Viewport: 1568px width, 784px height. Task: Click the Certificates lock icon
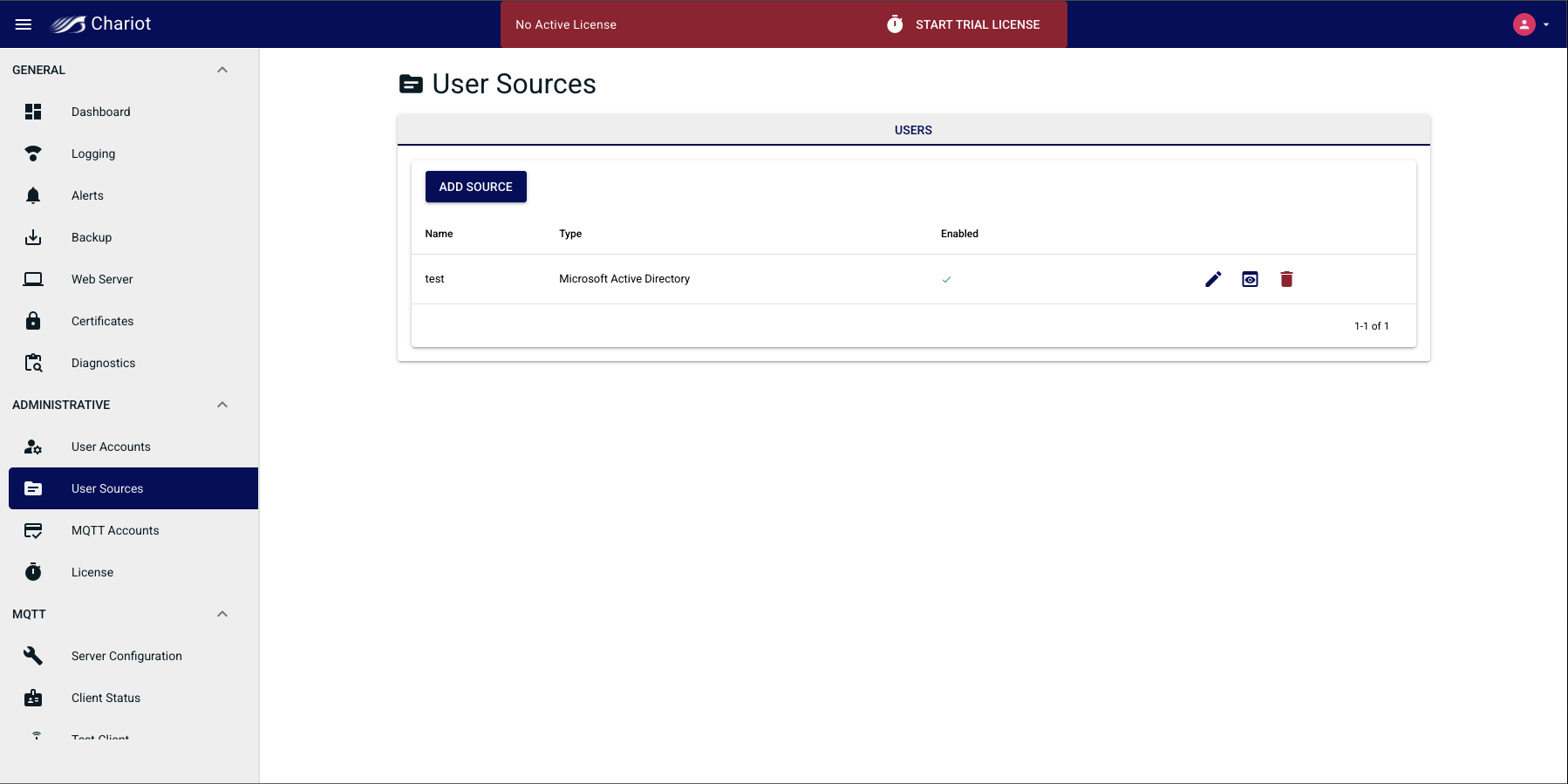[x=33, y=321]
